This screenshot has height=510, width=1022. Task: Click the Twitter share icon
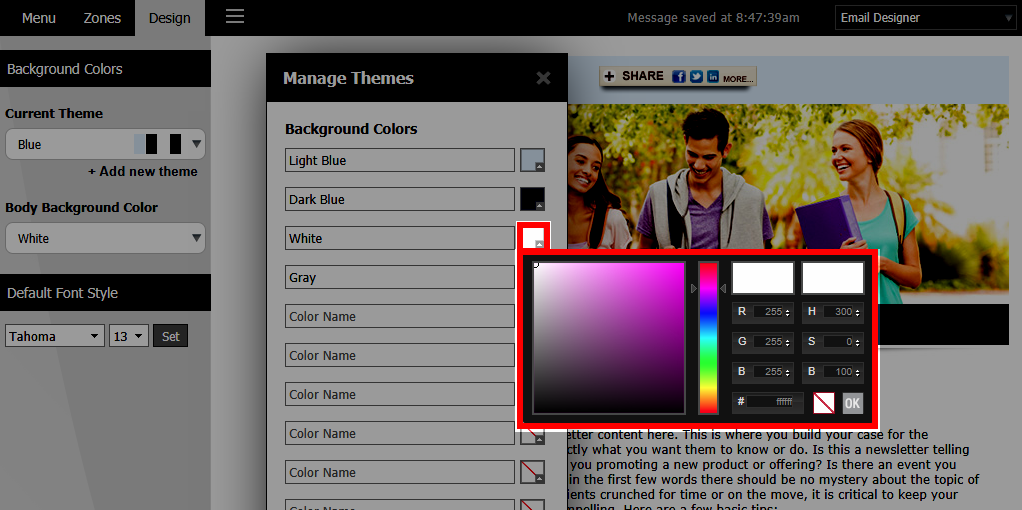tap(696, 77)
